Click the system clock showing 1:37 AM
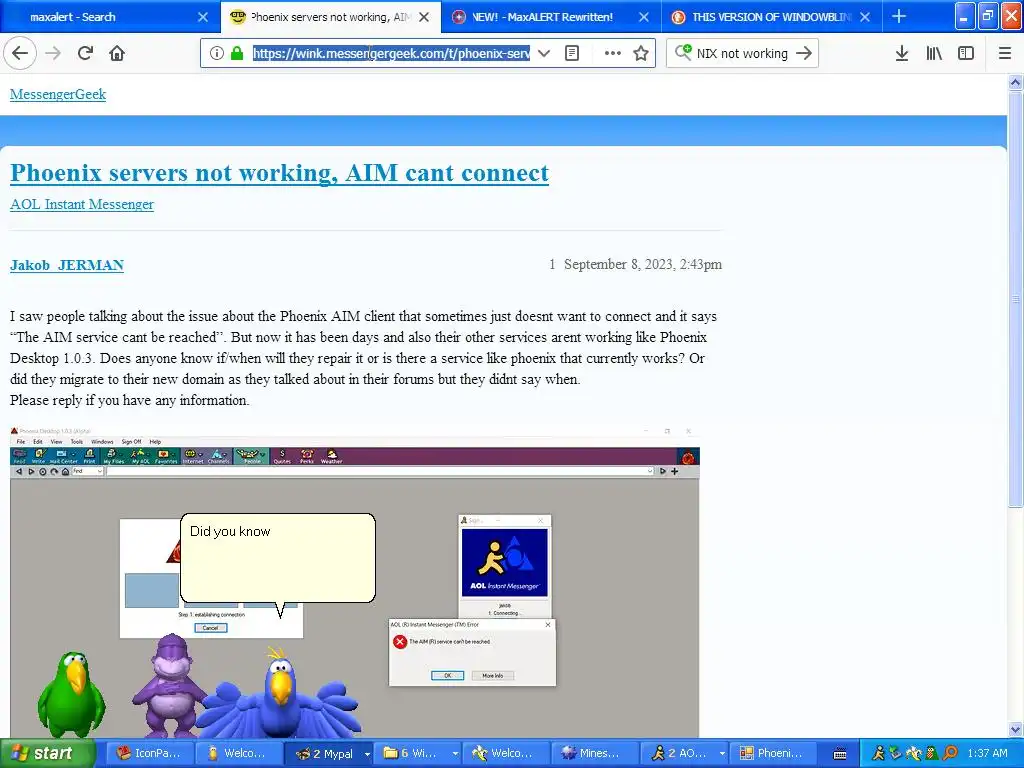The image size is (1024, 768). point(987,753)
